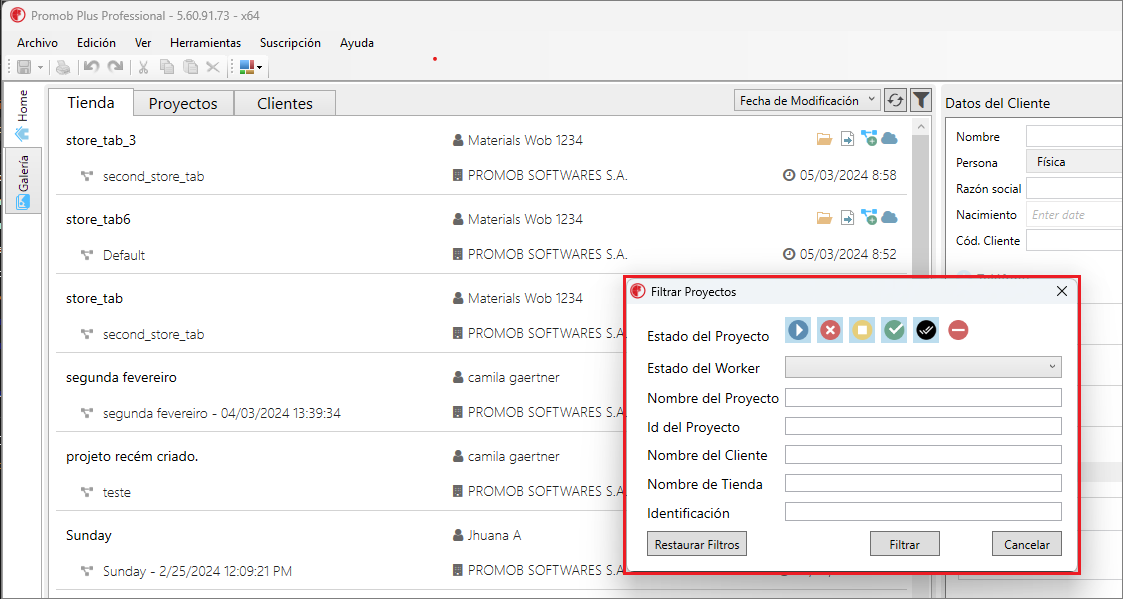Image resolution: width=1123 pixels, height=599 pixels.
Task: Click the refresh projects icon button
Action: point(895,100)
